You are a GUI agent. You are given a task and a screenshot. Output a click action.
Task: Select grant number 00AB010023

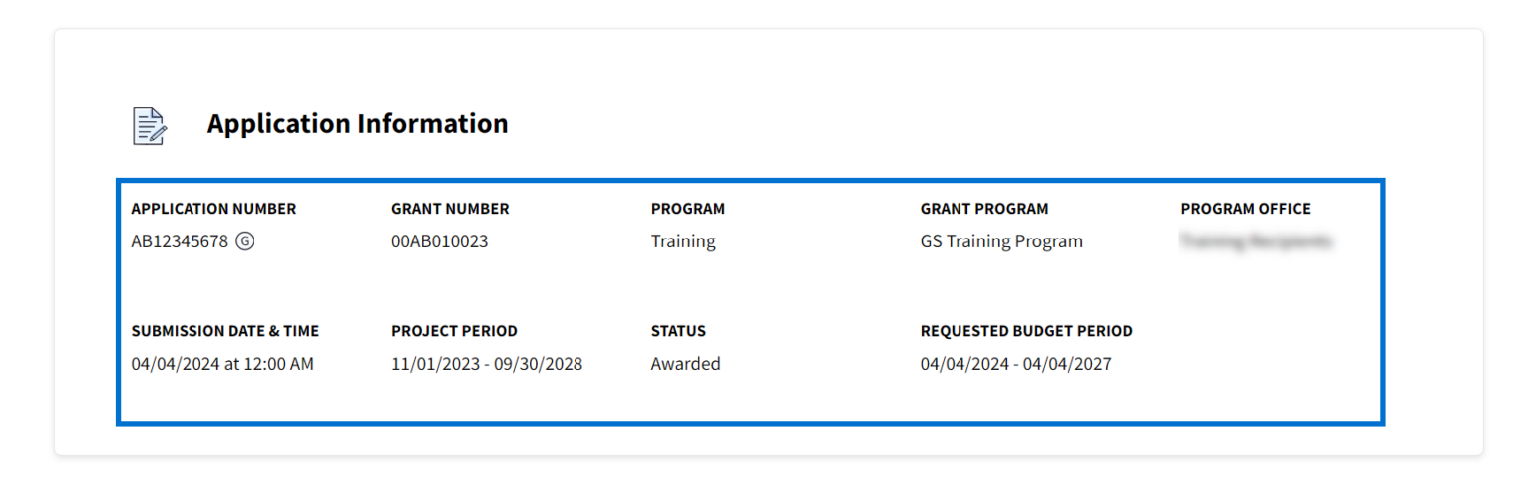[440, 241]
